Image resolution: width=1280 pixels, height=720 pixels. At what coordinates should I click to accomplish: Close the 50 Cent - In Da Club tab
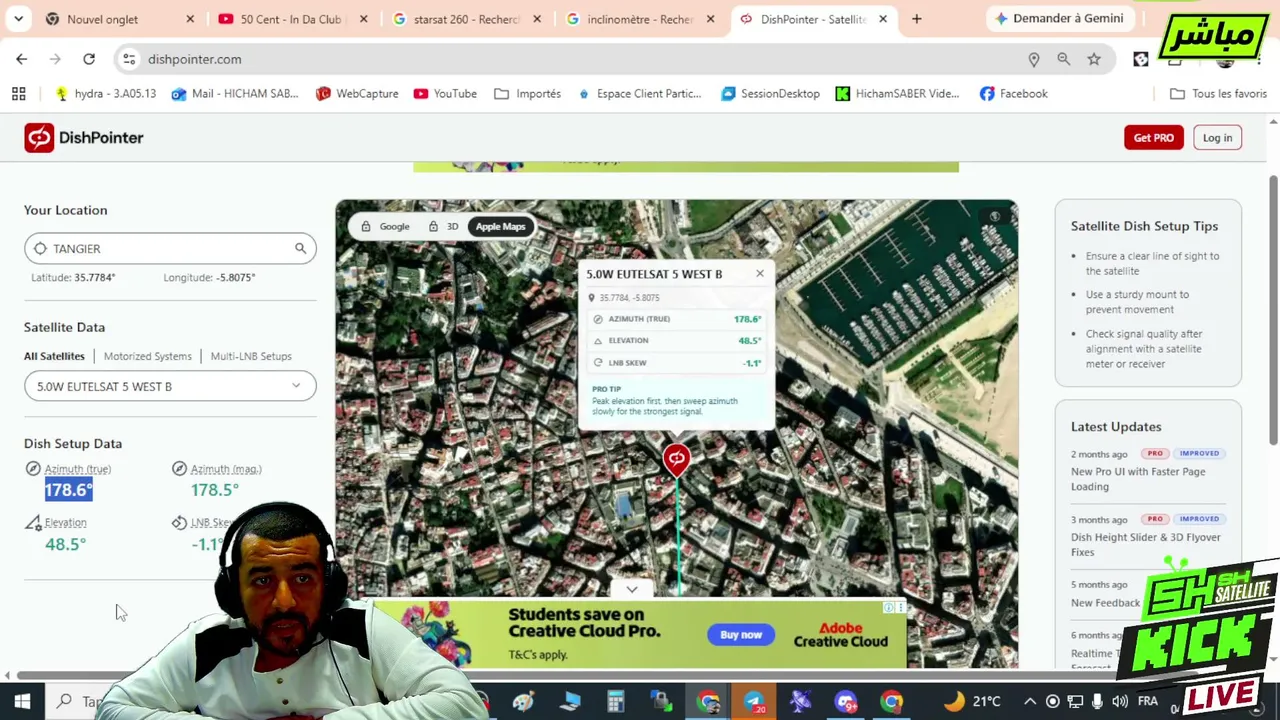(363, 19)
